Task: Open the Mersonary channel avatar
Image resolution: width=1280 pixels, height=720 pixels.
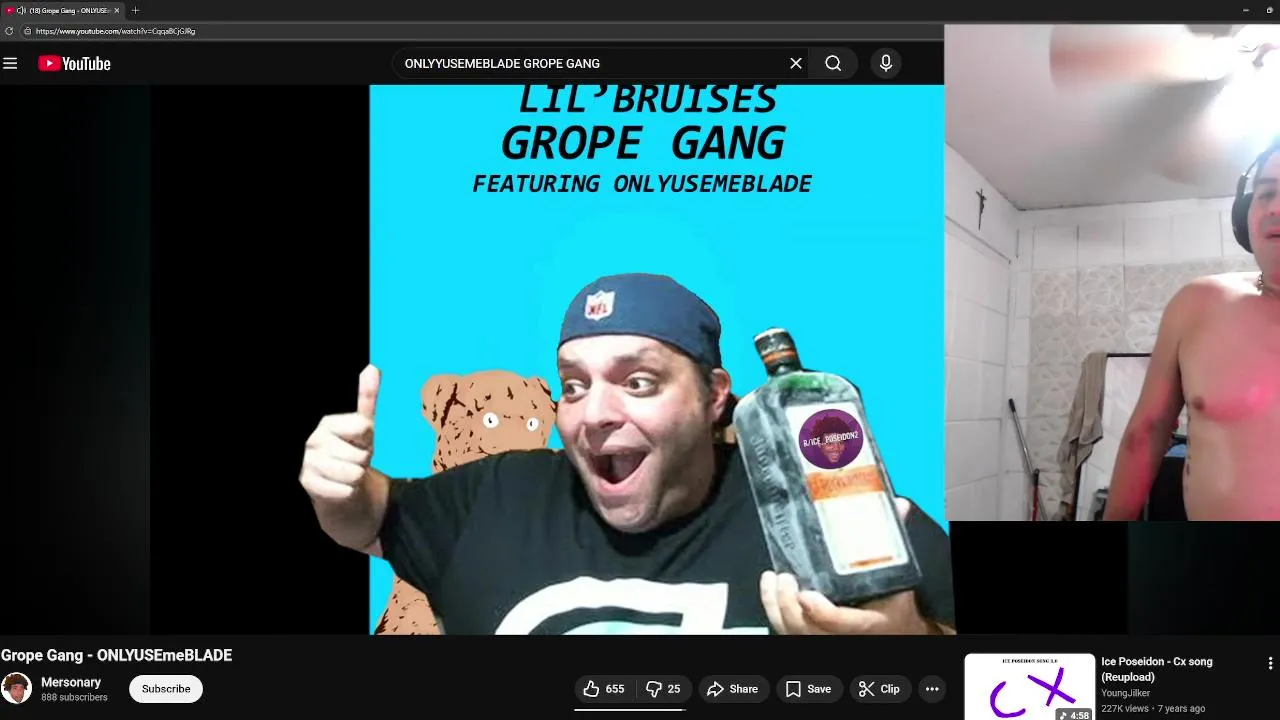Action: (16, 689)
